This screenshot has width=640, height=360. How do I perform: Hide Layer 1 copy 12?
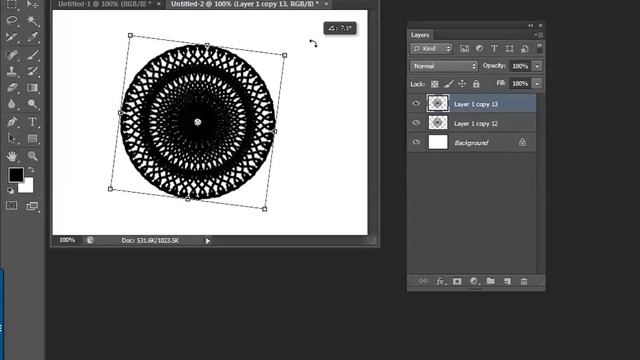click(x=416, y=123)
